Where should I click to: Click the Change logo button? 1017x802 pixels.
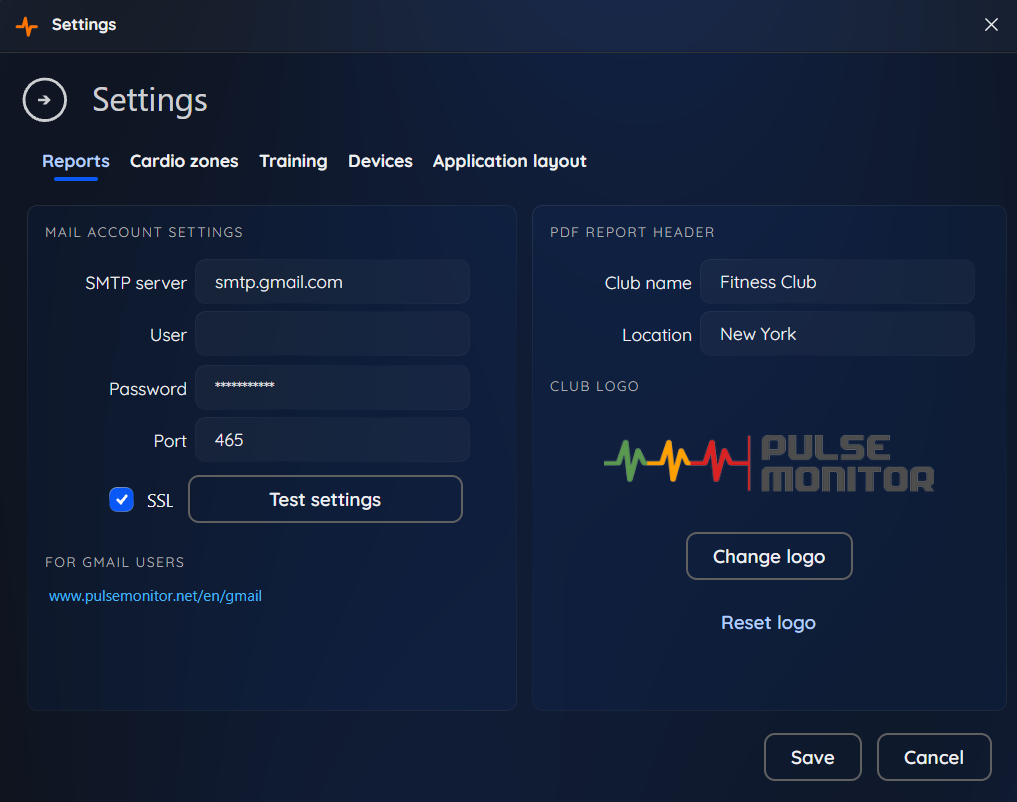click(x=769, y=556)
